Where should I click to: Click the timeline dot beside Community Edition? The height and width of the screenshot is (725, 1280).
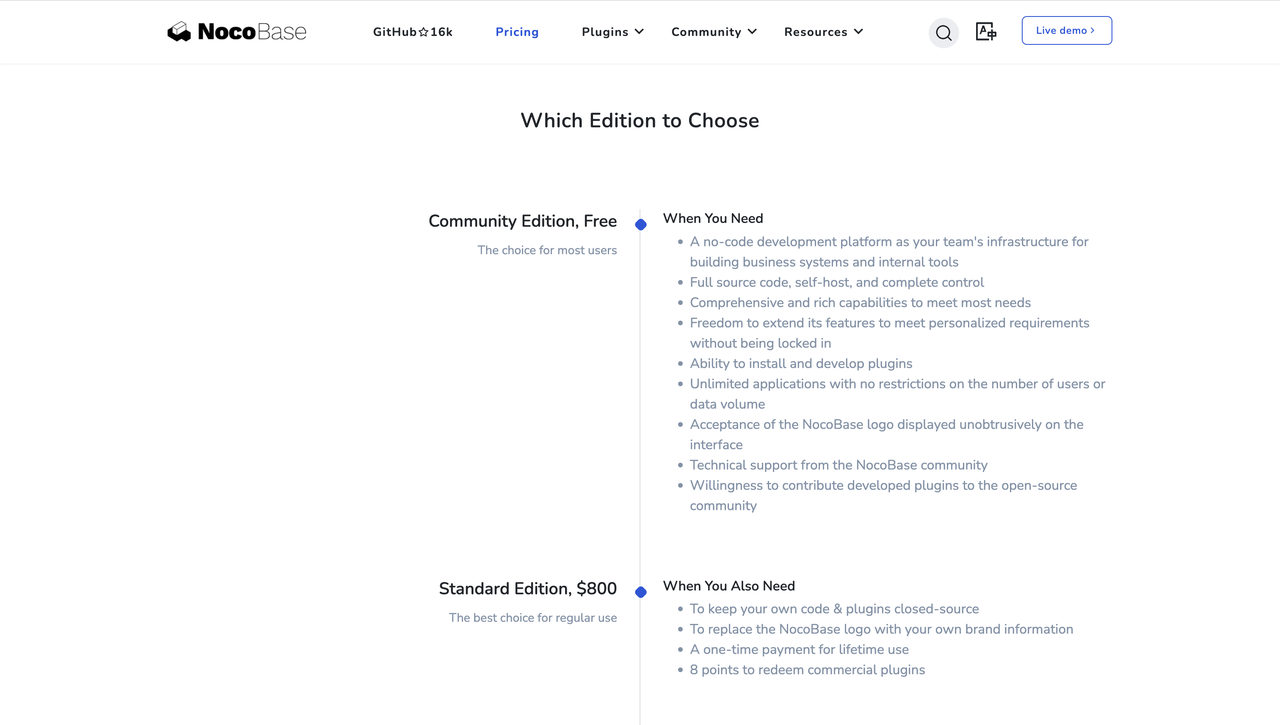click(x=640, y=224)
